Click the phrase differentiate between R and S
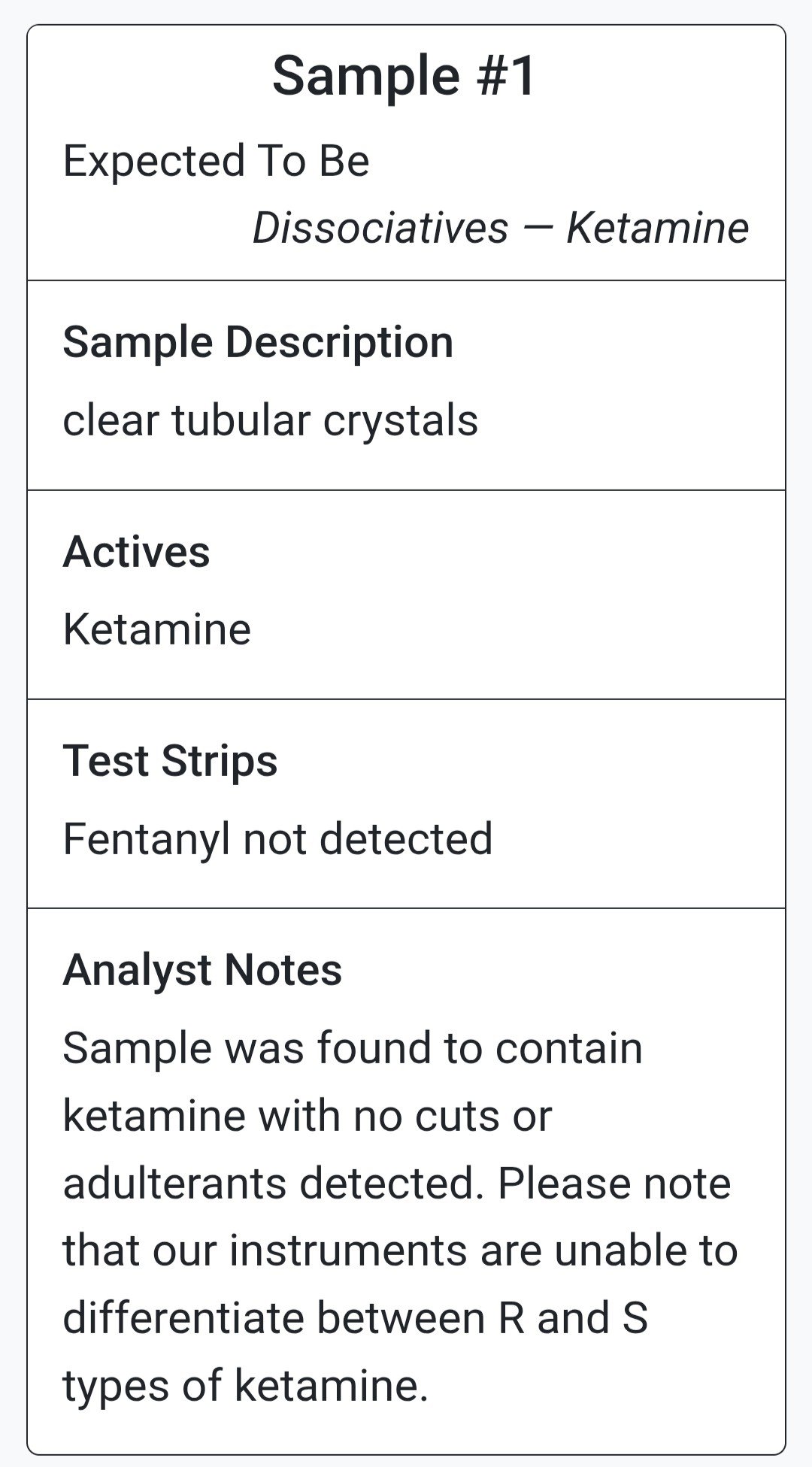Screen dimensions: 812x1467 coord(355,1318)
